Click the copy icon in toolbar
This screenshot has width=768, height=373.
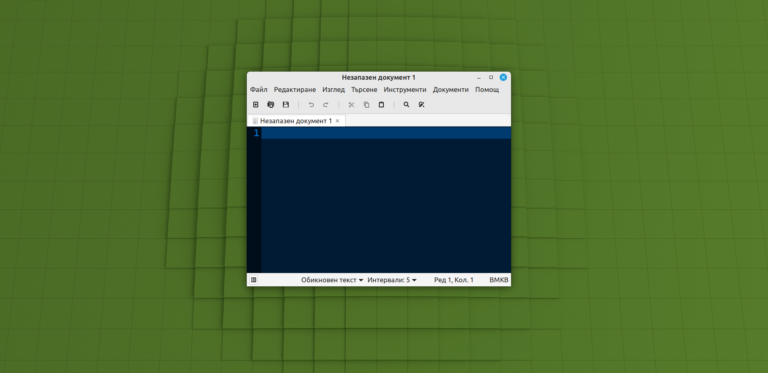pyautogui.click(x=366, y=105)
